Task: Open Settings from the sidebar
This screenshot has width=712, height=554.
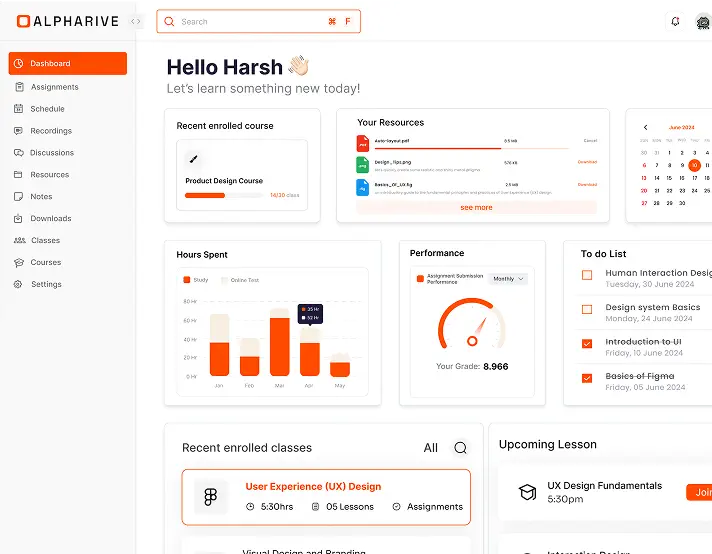Action: 46,284
